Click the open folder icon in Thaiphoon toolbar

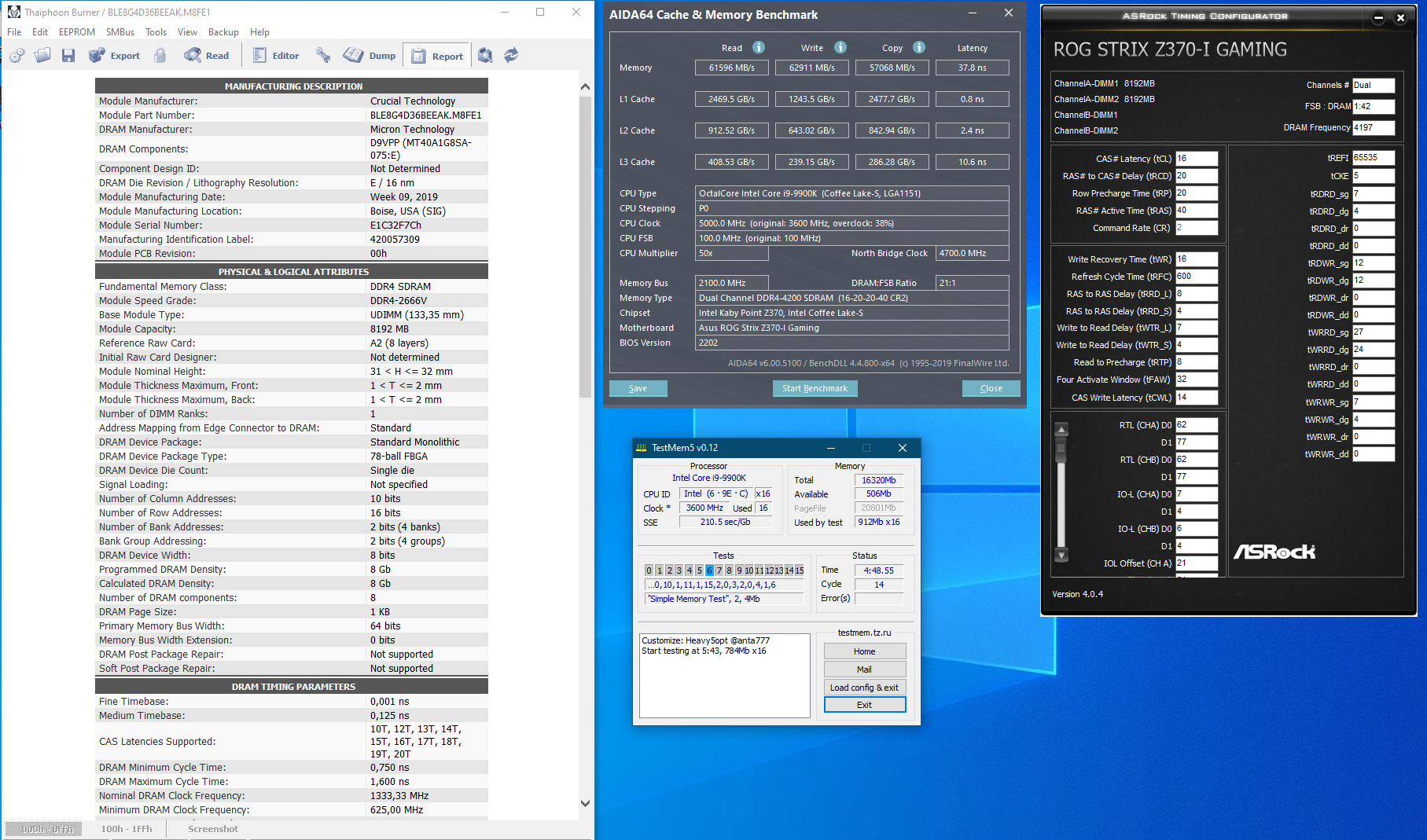pos(42,55)
